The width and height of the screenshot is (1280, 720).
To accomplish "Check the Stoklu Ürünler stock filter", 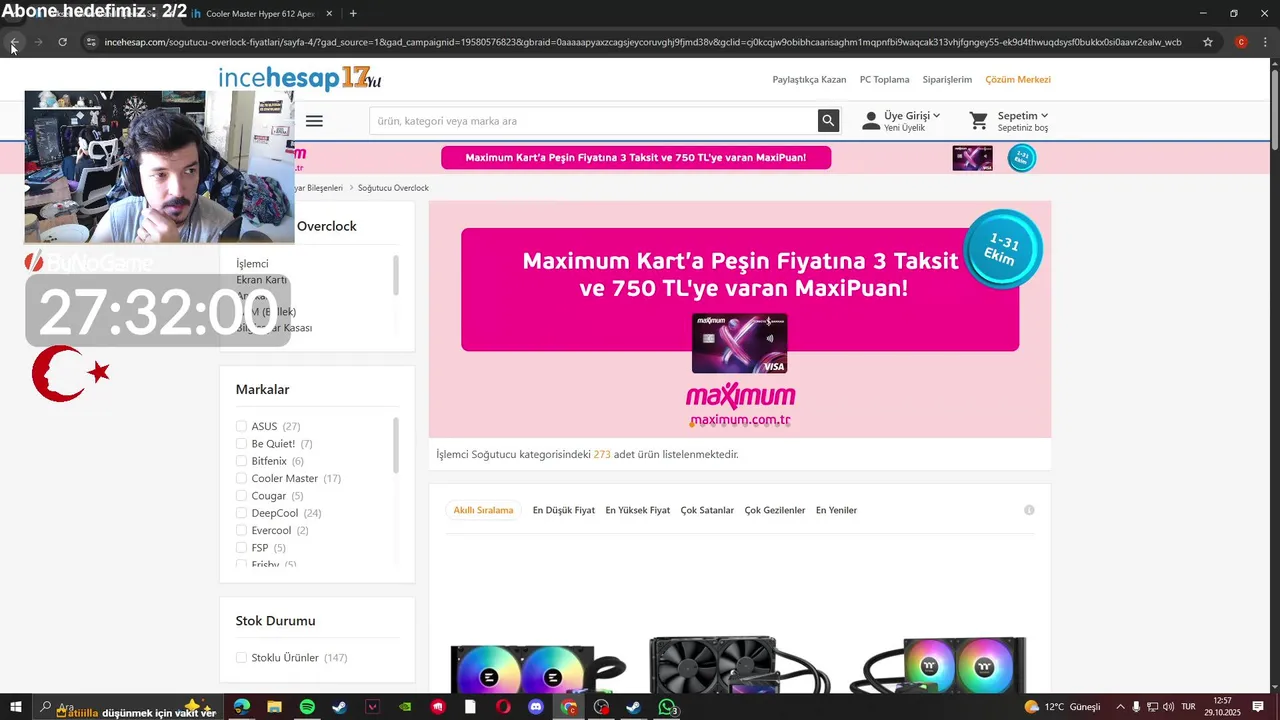I will [241, 657].
